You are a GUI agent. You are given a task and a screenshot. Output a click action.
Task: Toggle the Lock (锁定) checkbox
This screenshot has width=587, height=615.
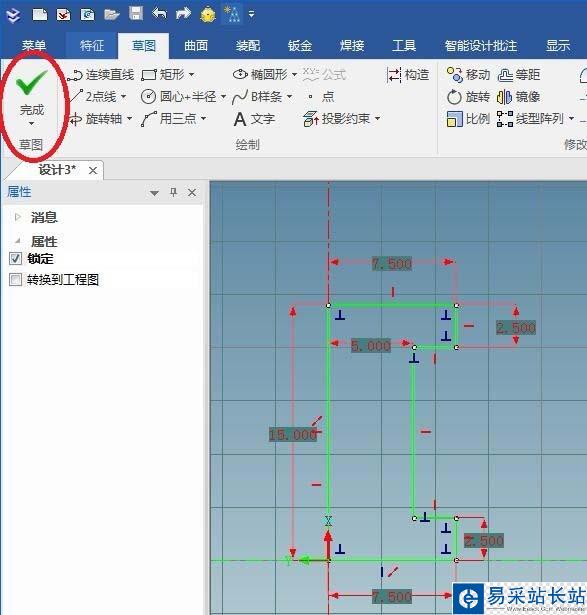tap(15, 259)
